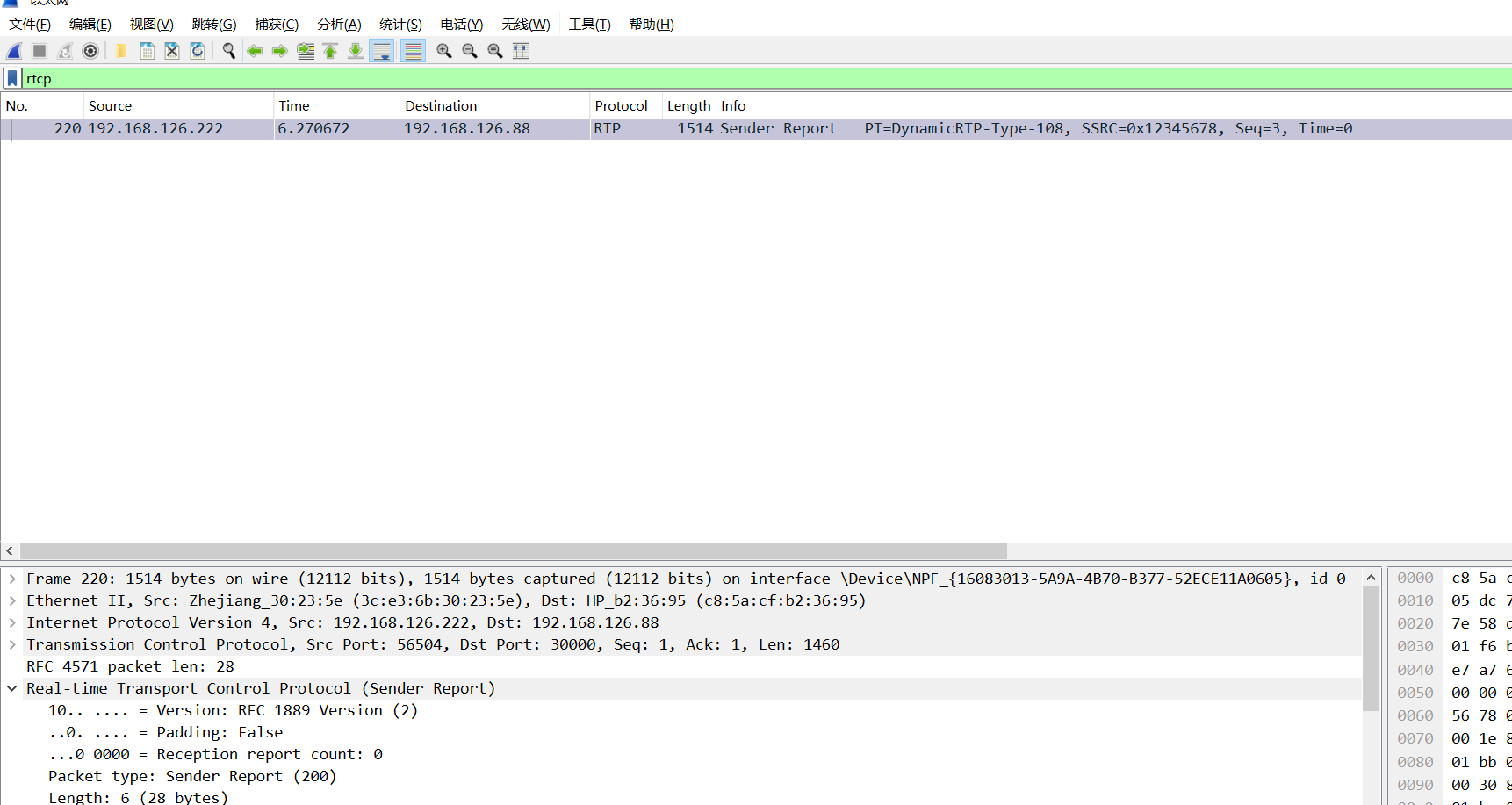Open the 统计(S) menu
This screenshot has height=805, width=1512.
tap(400, 24)
